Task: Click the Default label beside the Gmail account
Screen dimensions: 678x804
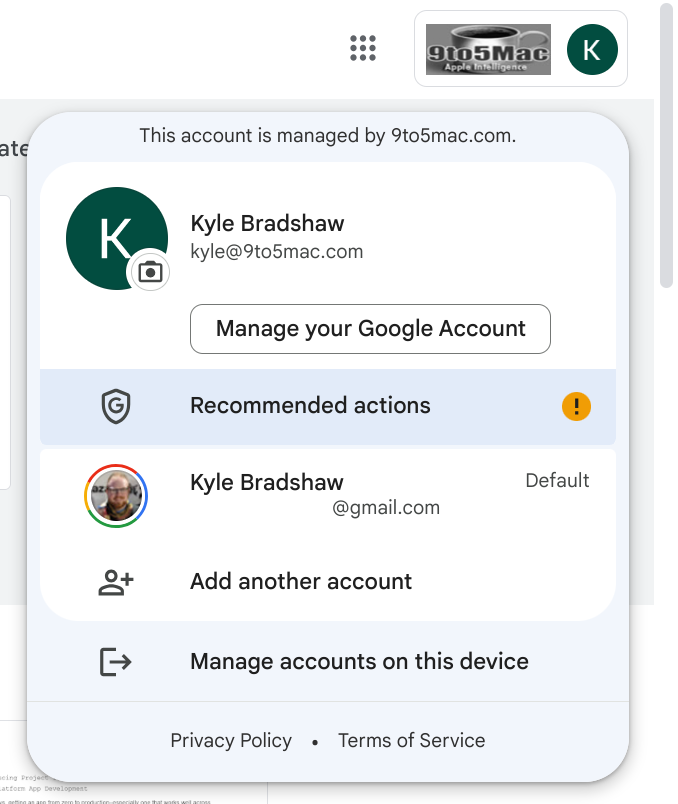Action: click(x=557, y=481)
